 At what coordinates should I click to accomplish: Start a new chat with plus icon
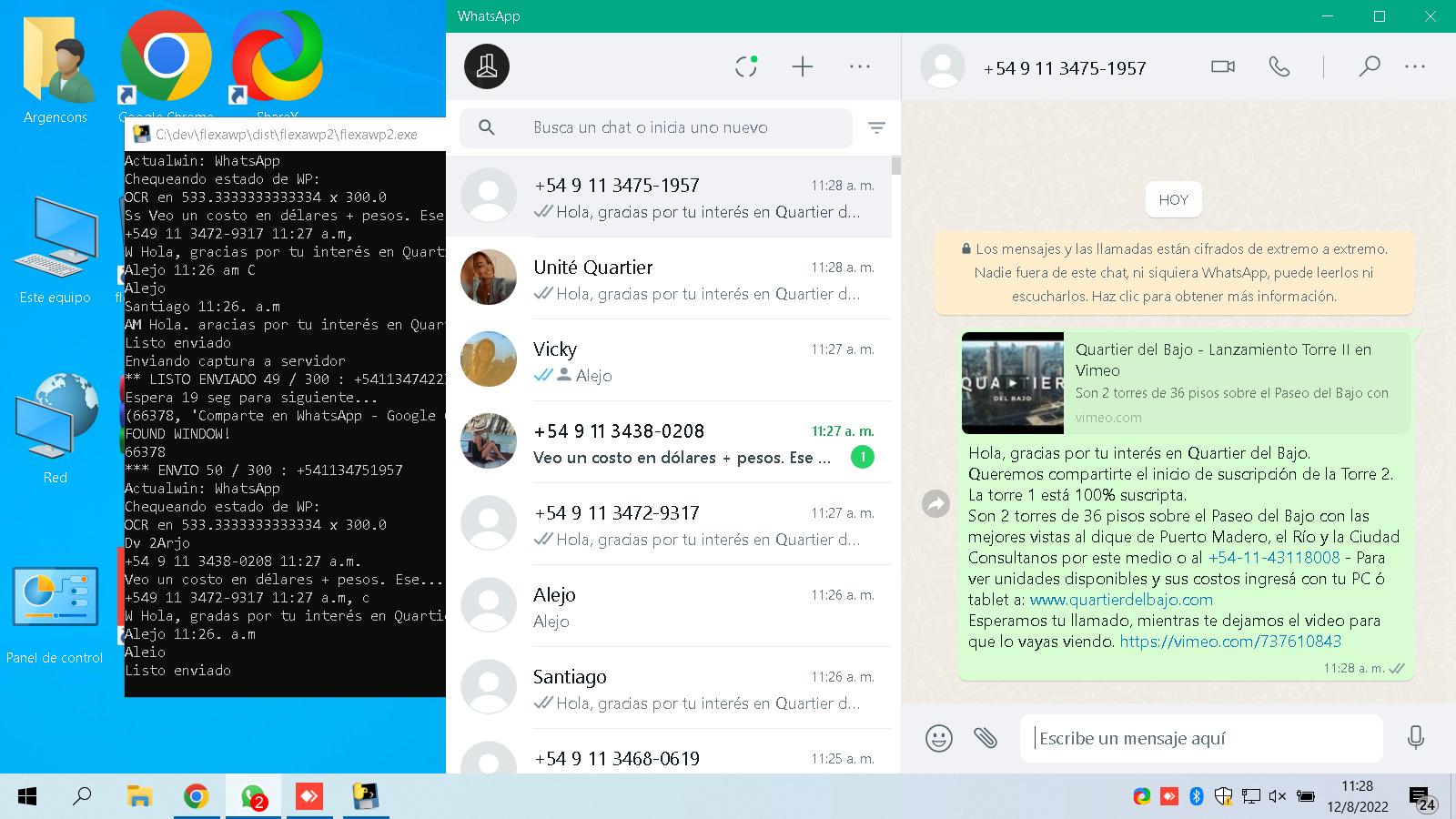pyautogui.click(x=803, y=66)
